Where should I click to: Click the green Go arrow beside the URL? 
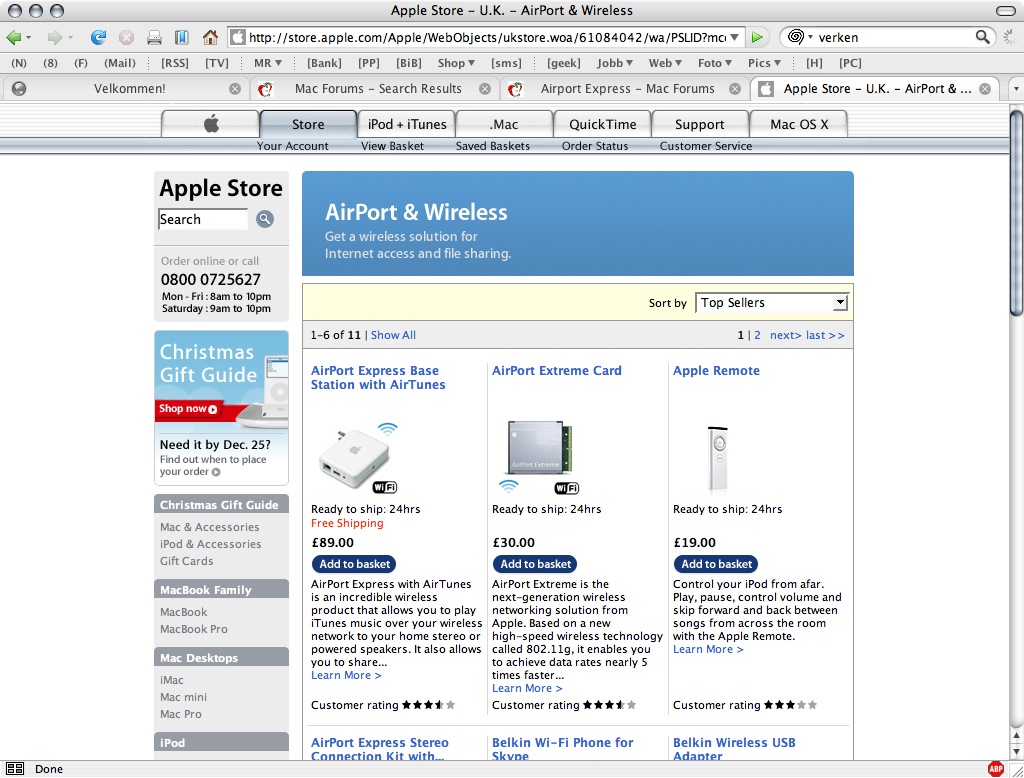[x=756, y=37]
